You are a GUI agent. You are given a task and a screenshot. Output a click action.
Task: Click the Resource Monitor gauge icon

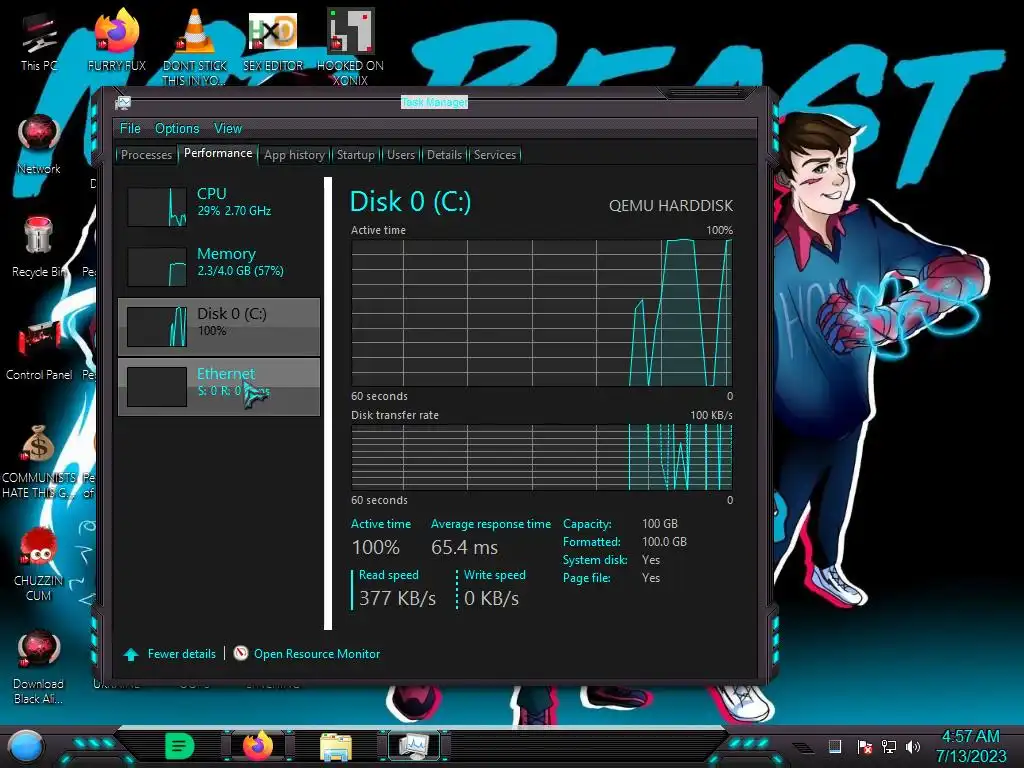point(240,653)
